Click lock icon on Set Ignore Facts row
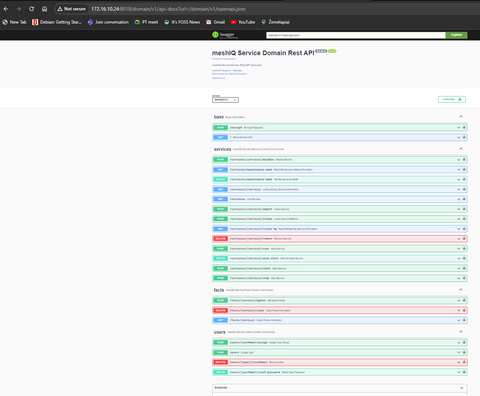 464,300
